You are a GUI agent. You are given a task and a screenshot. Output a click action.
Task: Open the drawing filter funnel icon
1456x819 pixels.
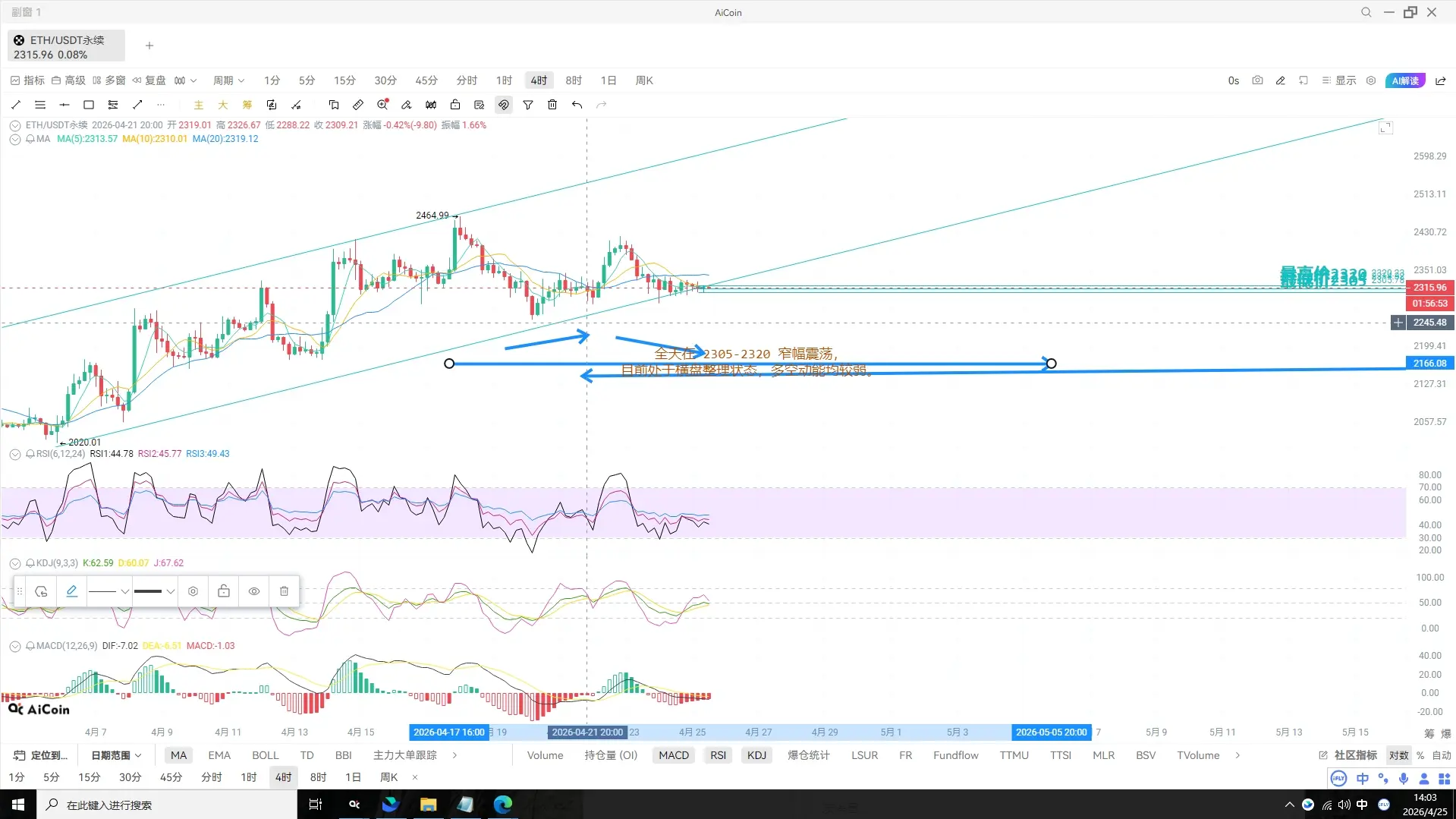pos(528,105)
